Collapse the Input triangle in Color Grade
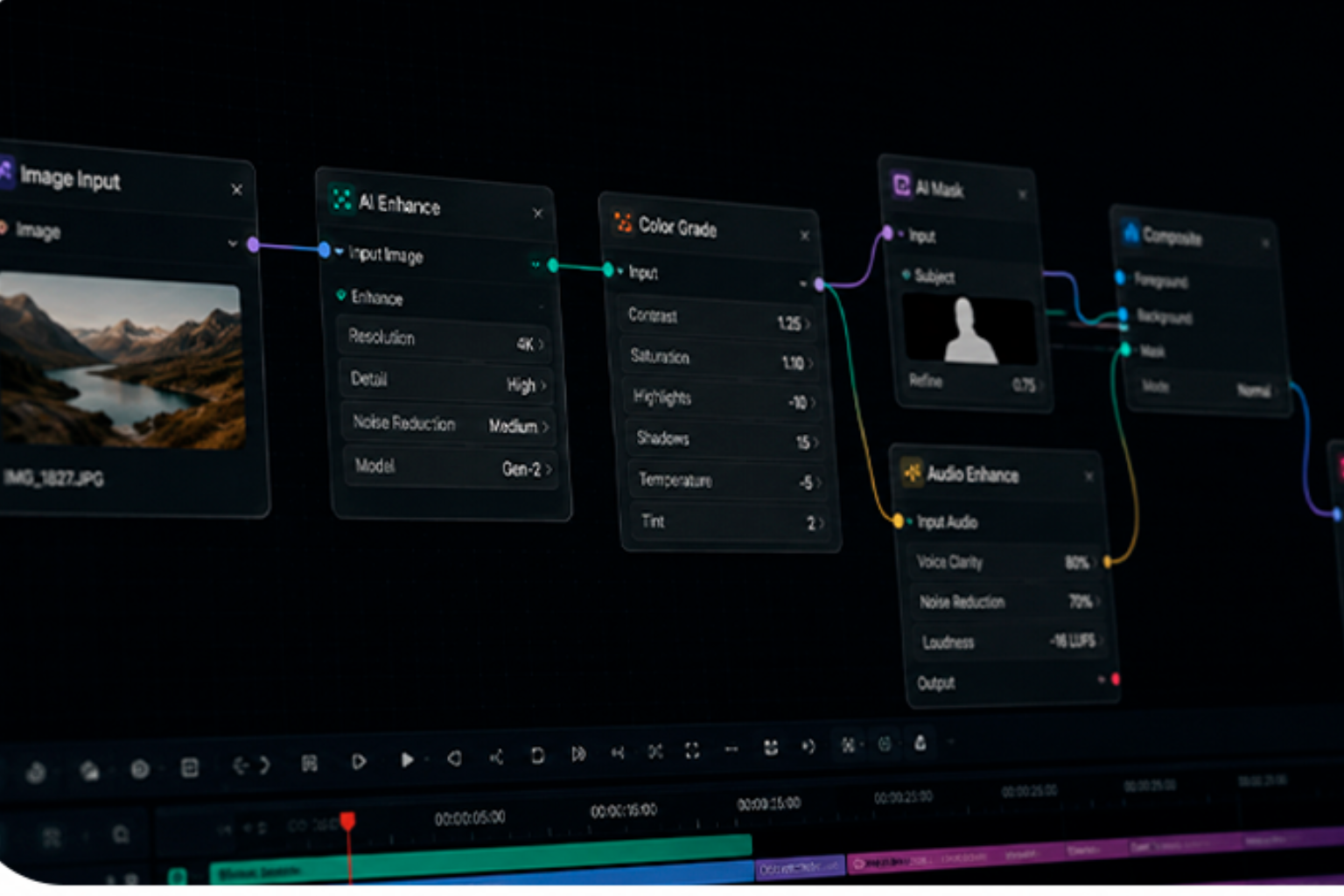Viewport: 1344px width, 896px height. pos(620,271)
